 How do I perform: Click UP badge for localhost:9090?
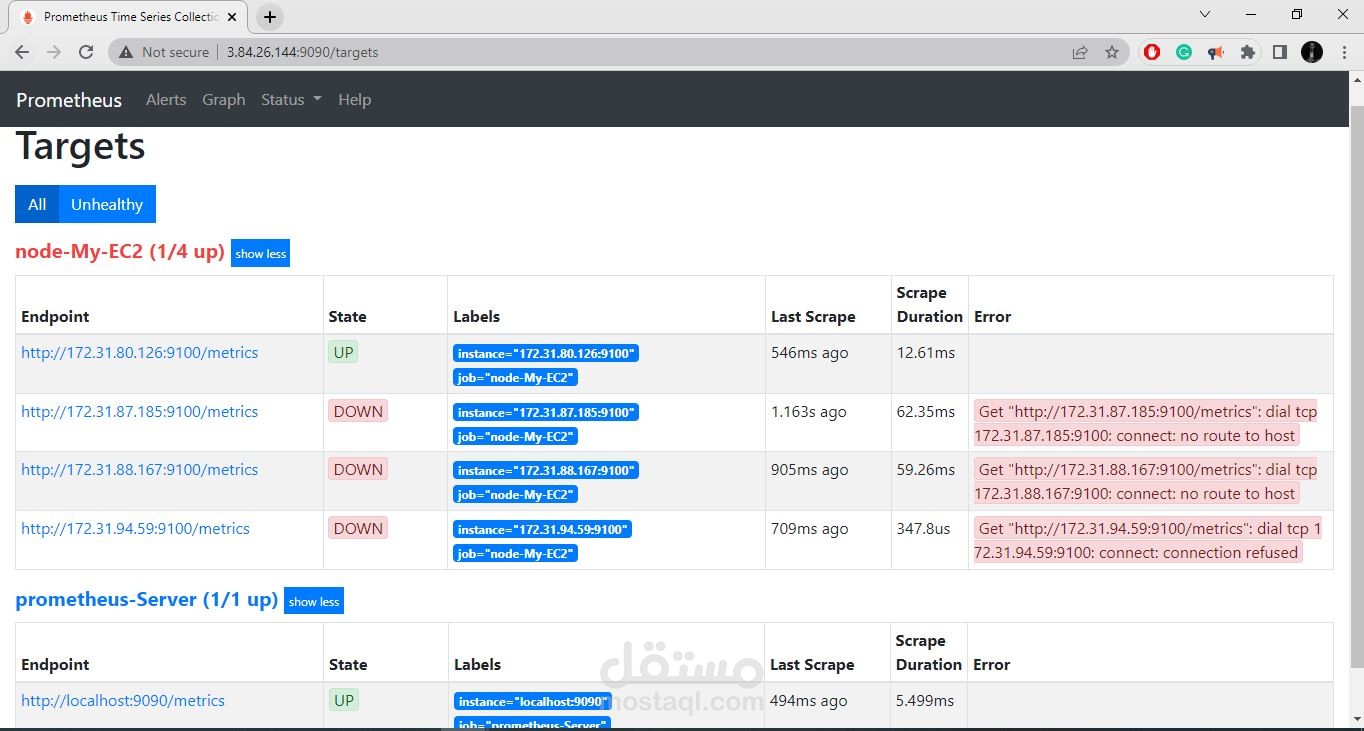pyautogui.click(x=344, y=700)
